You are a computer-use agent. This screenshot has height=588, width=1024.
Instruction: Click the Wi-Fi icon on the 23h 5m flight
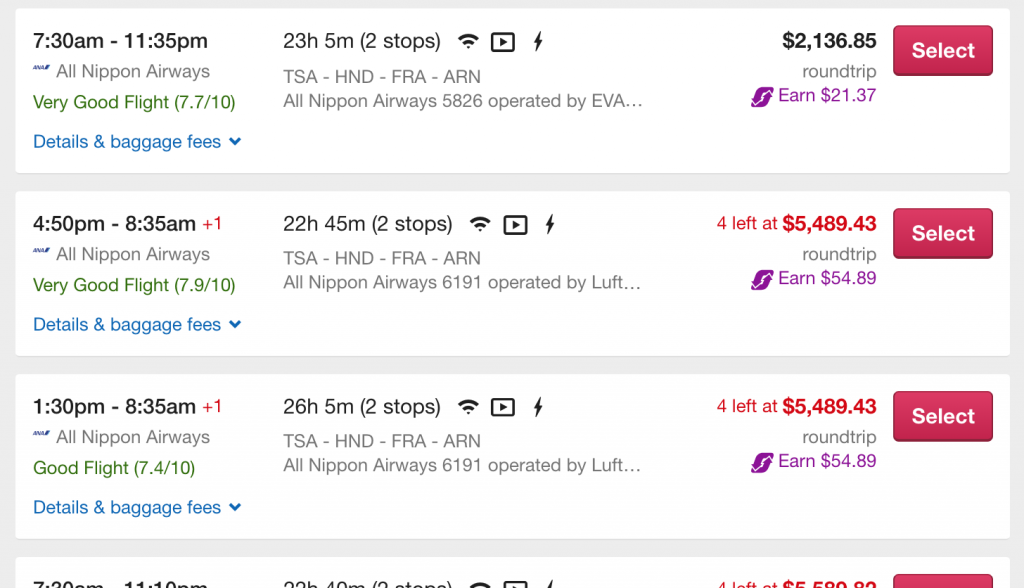(468, 42)
